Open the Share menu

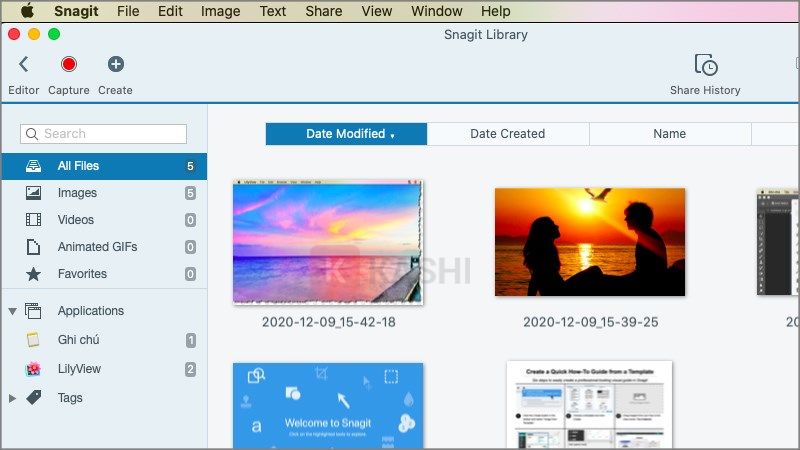[324, 11]
